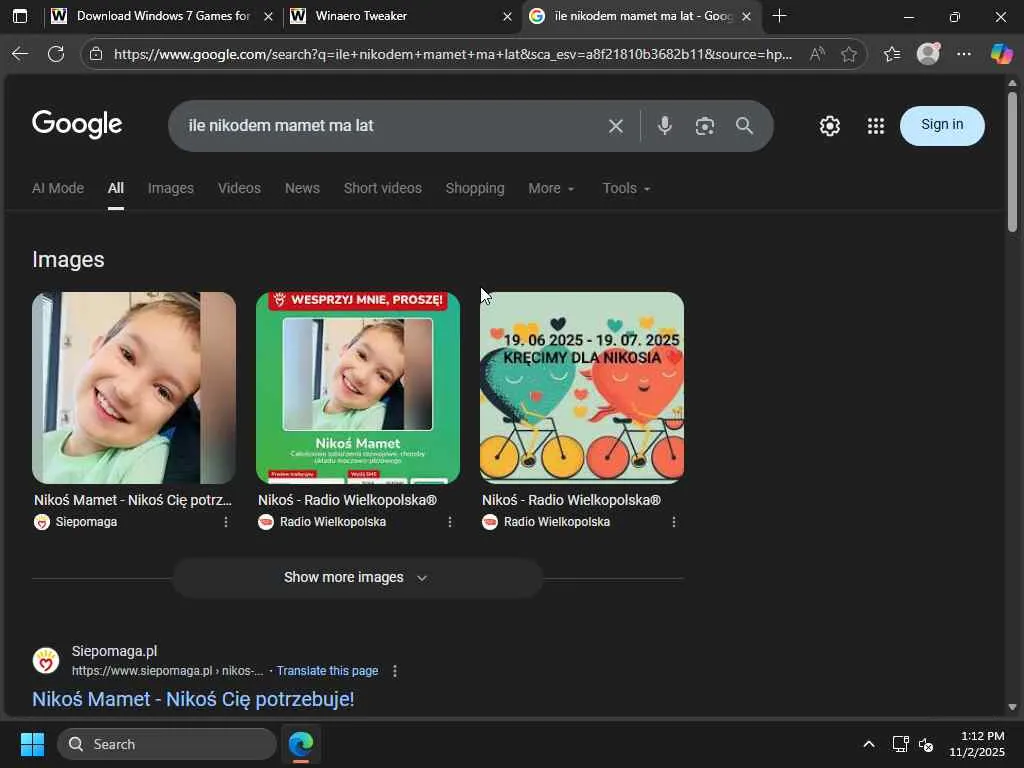1024x768 pixels.
Task: Submit search with magnifying glass icon
Action: [x=744, y=125]
